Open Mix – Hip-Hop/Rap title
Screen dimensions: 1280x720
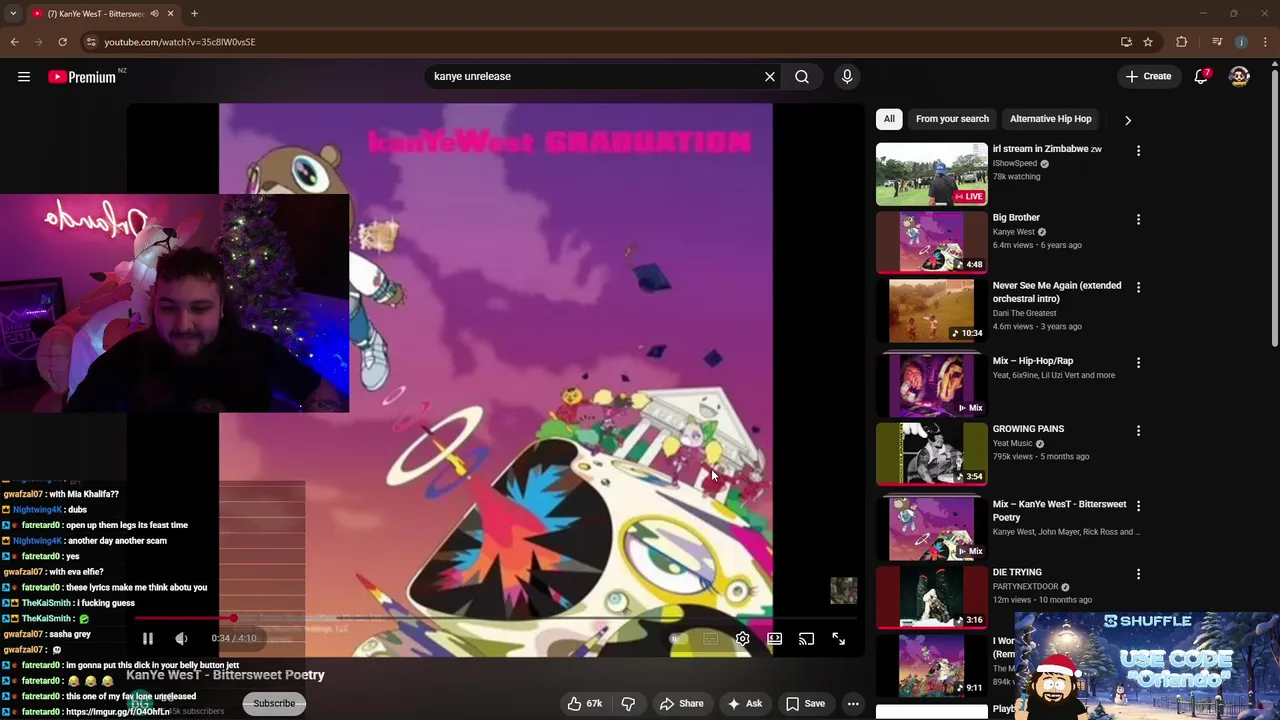(x=1033, y=361)
